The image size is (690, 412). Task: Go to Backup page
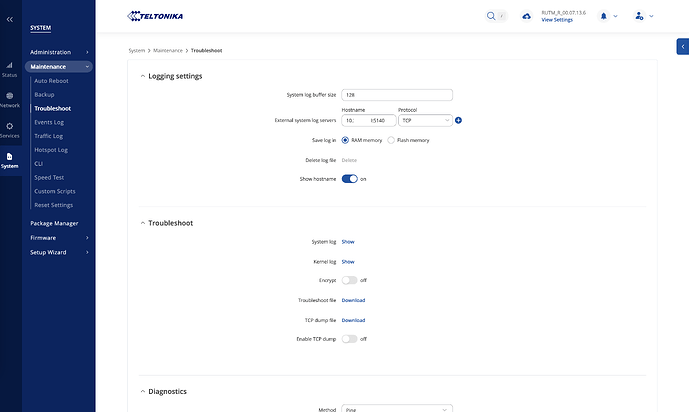click(44, 95)
